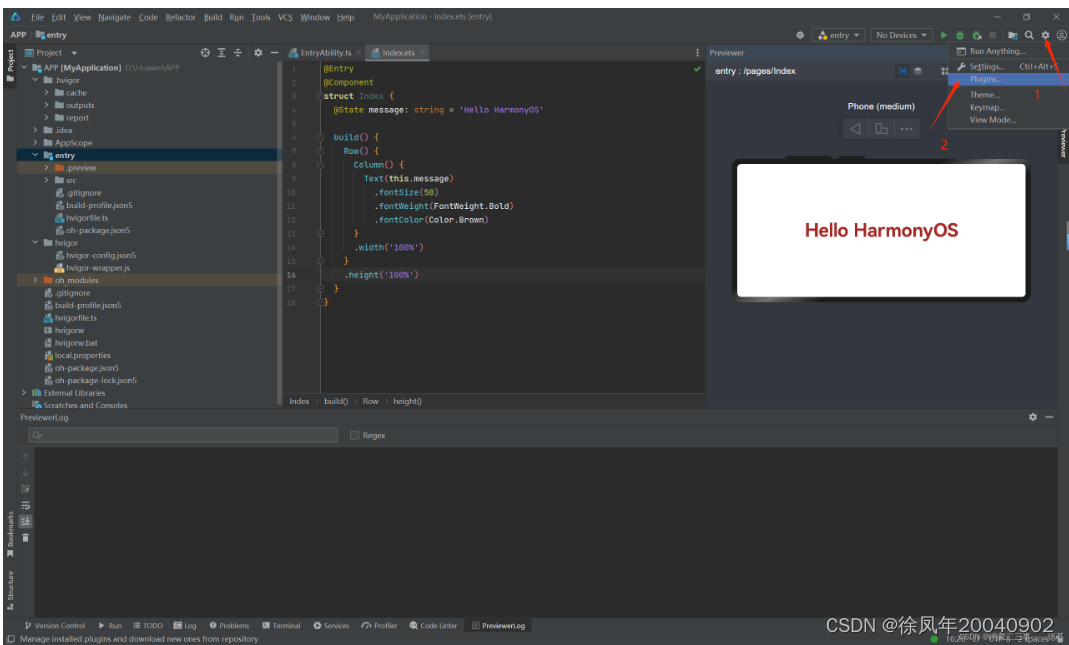Collapse the .hvigor folder
This screenshot has width=1069, height=645.
(35, 80)
